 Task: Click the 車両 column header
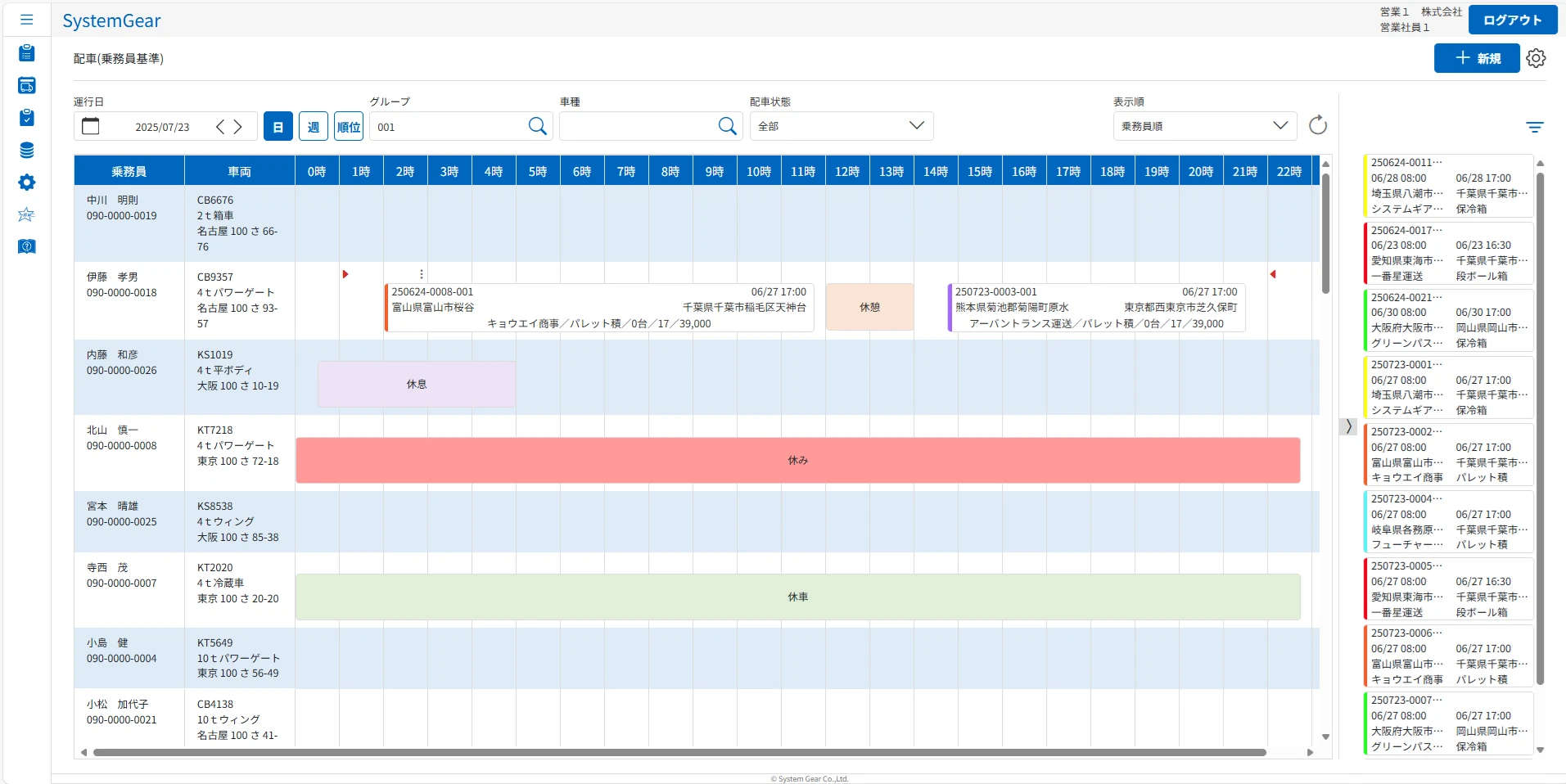pos(239,171)
